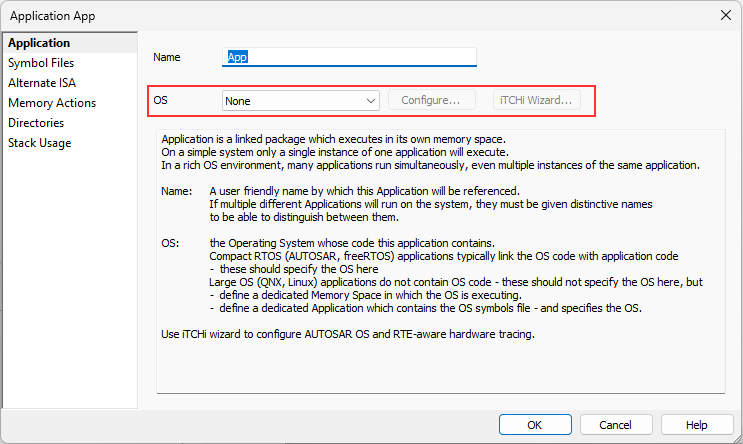743x444 pixels.
Task: Launch the iTCHi Wizard... button
Action: point(535,101)
